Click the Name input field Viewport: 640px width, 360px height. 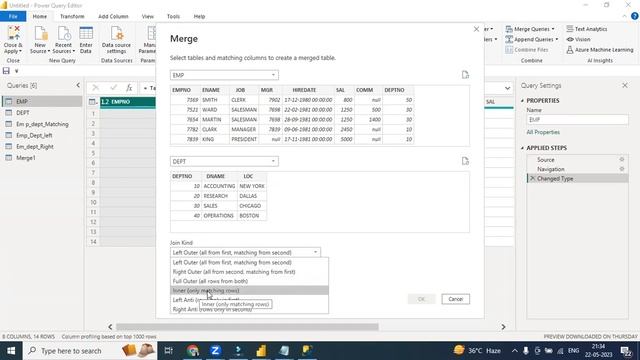click(x=577, y=120)
